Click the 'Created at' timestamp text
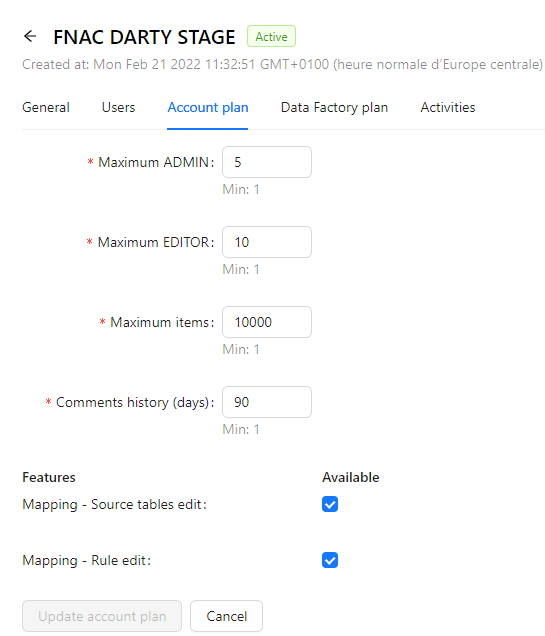545x636 pixels. pos(282,64)
